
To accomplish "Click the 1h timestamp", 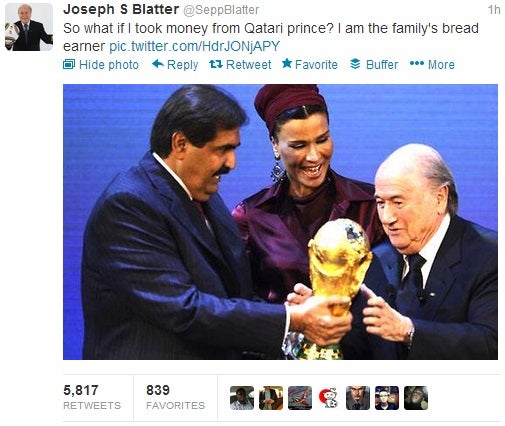I will coord(494,10).
